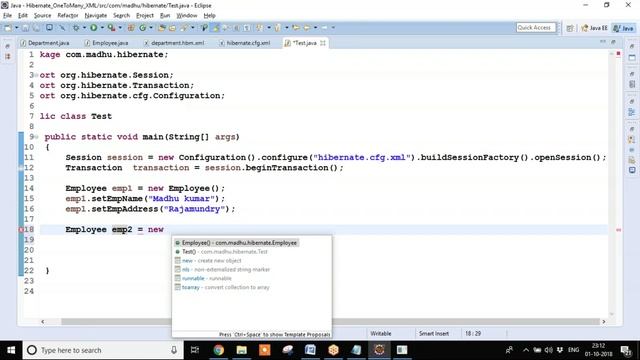Viewport: 640px width, 360px height.
Task: Collapse the main method on line 9
Action: (36, 137)
